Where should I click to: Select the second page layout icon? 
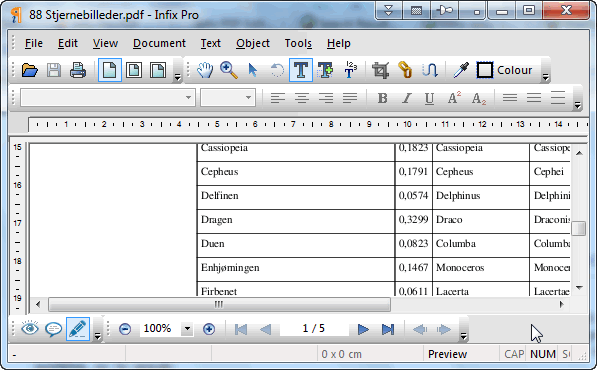[134, 70]
